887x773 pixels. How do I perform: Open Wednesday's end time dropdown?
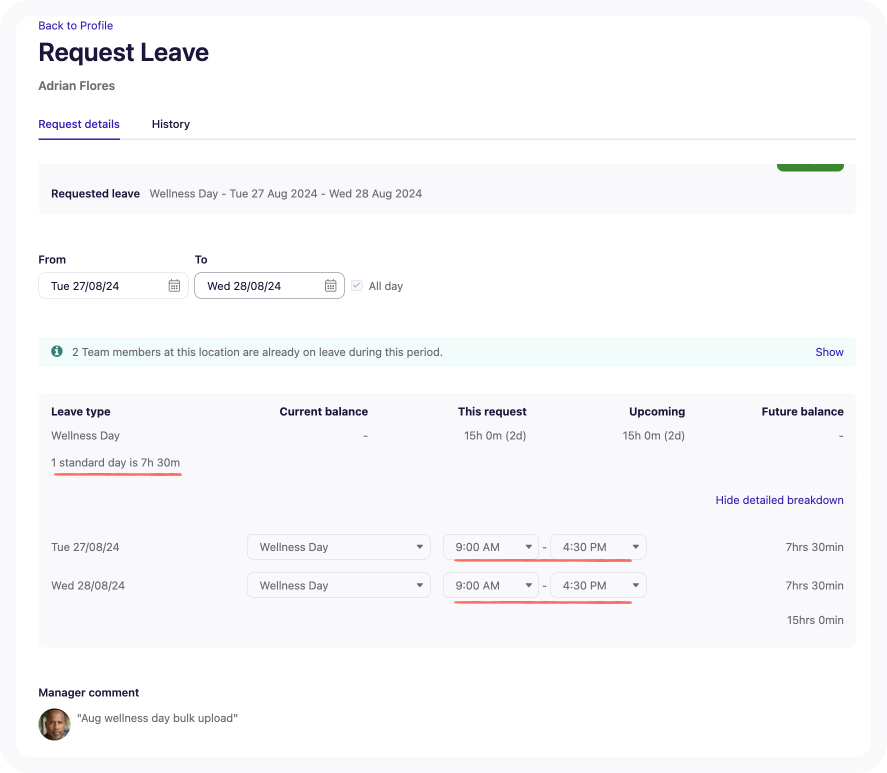click(x=597, y=585)
